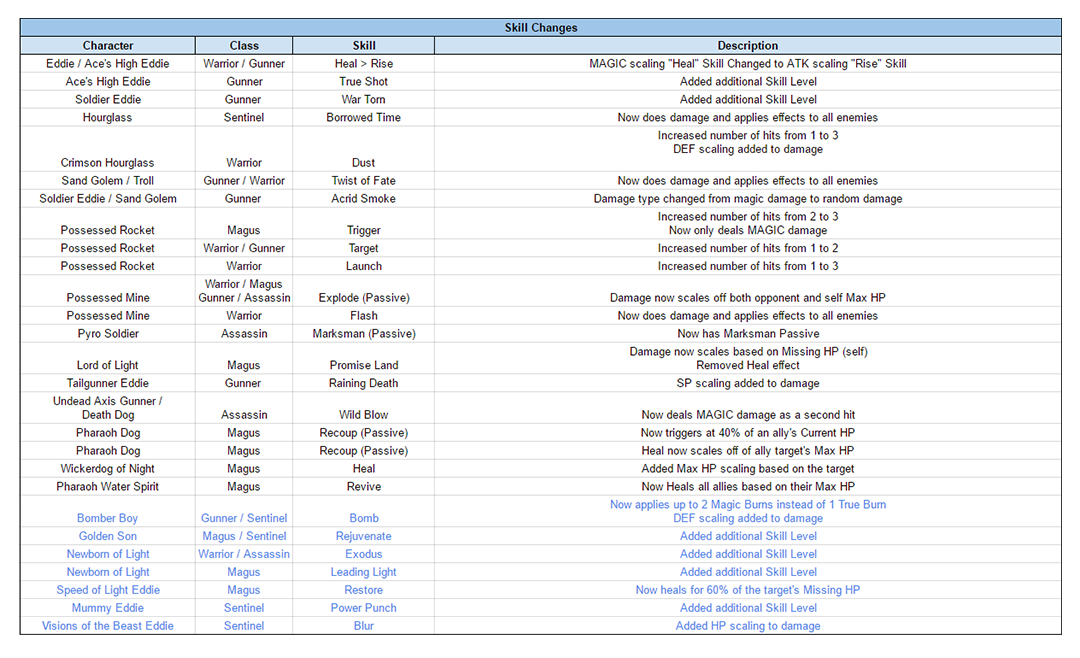Click the Description column header
Screen dimensions: 1080x658
[x=747, y=46]
